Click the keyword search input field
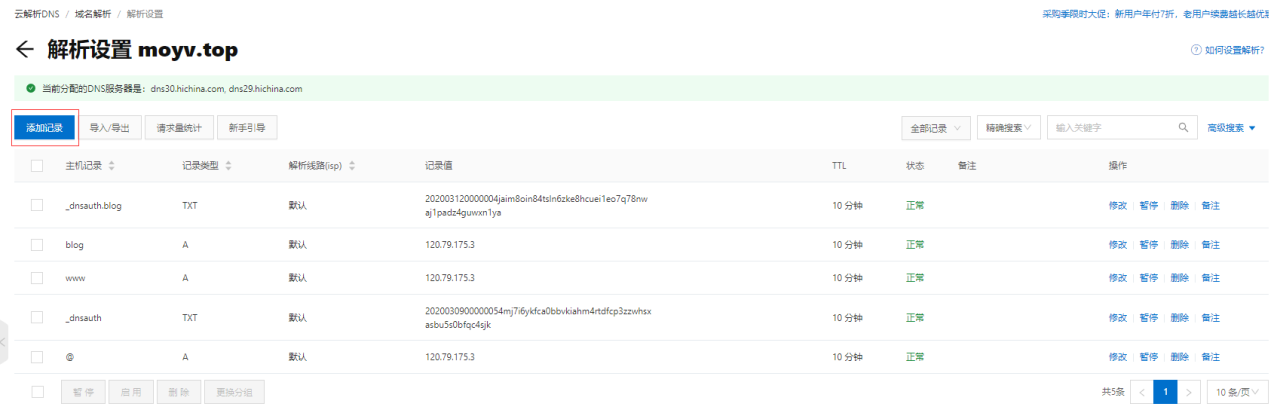Image resolution: width=1280 pixels, height=419 pixels. pos(1110,128)
